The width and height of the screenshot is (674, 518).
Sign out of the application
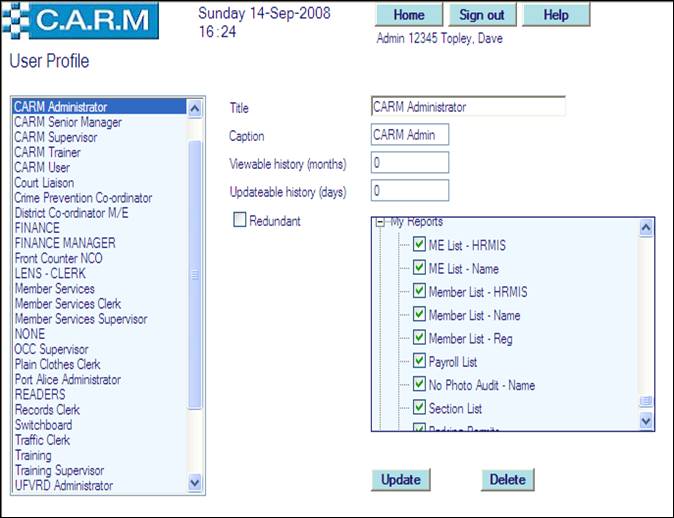(x=481, y=15)
